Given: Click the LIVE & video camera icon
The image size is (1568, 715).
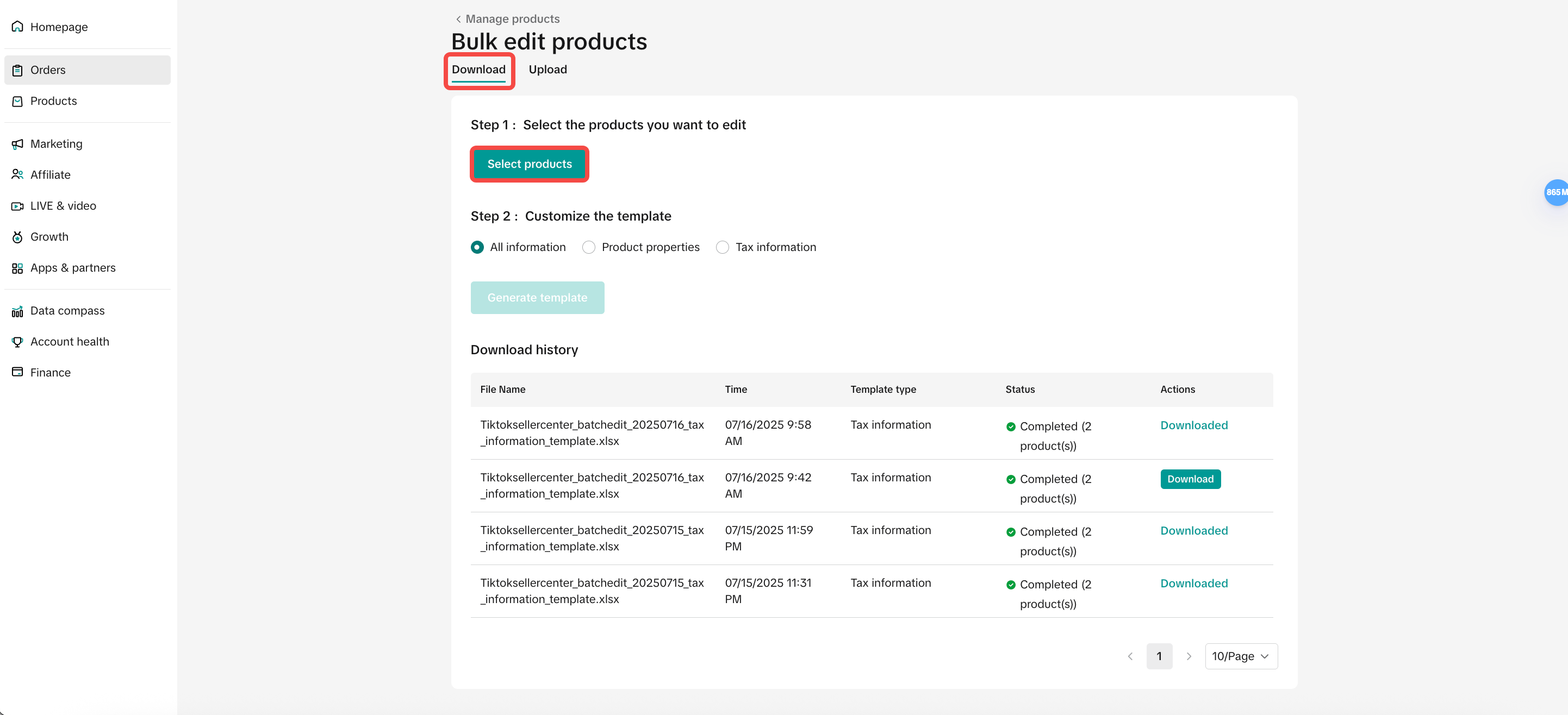Looking at the screenshot, I should pos(17,206).
